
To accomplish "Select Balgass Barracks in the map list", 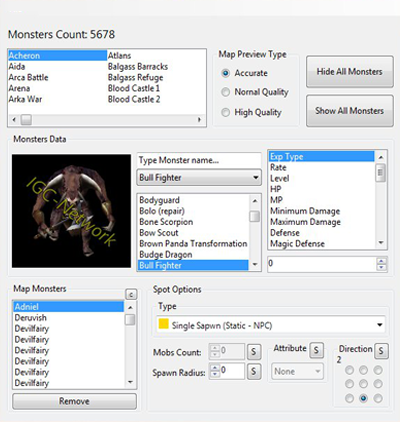I will [x=138, y=67].
